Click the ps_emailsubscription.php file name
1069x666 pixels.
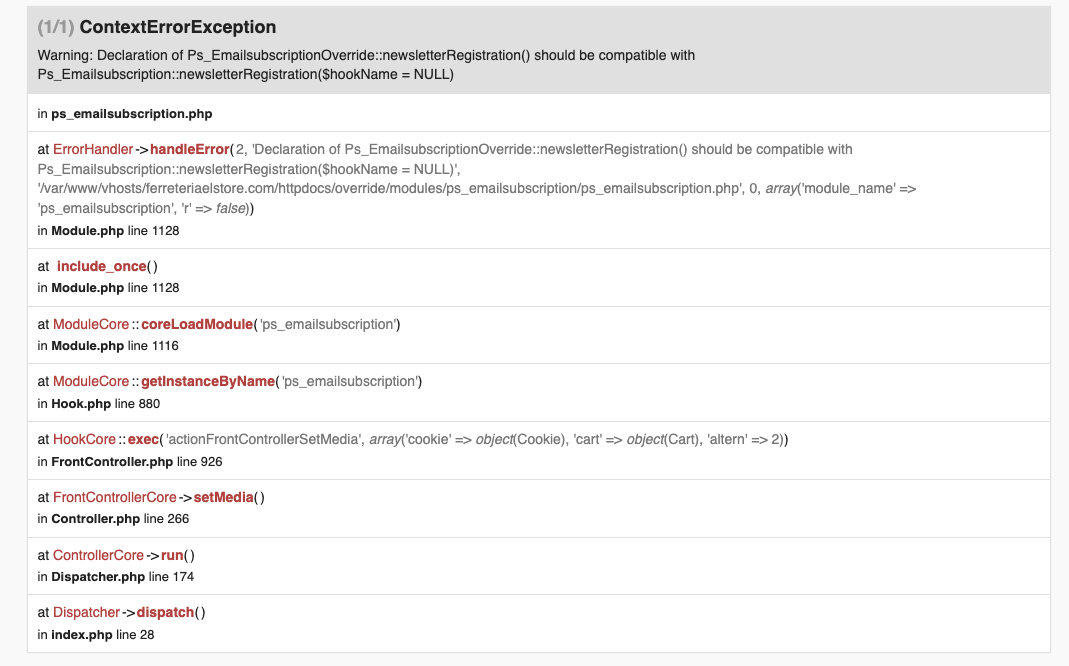click(x=131, y=114)
